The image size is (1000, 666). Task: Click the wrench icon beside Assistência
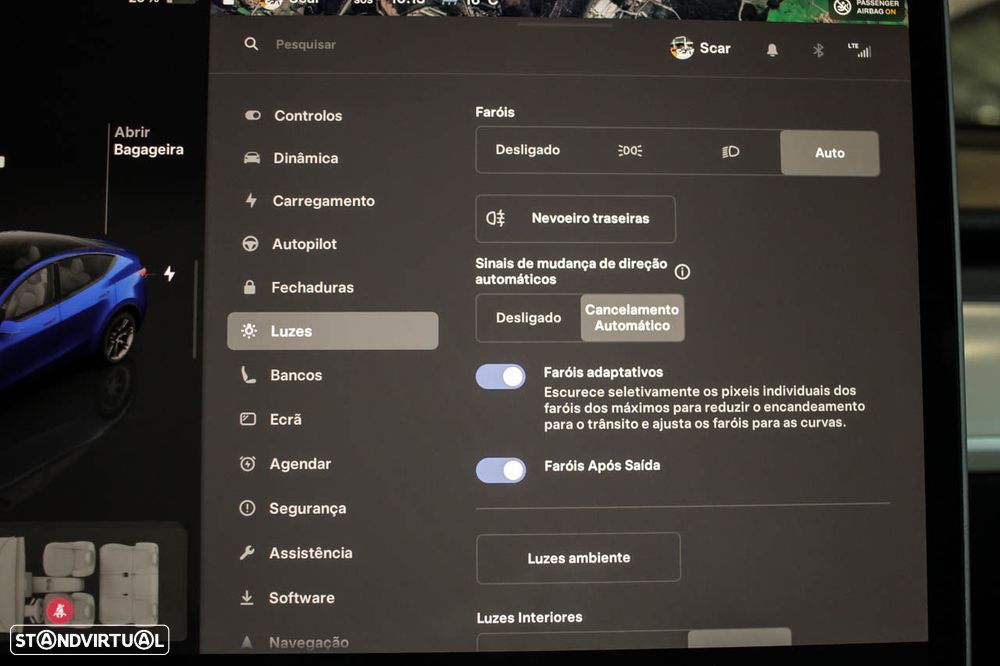click(247, 553)
